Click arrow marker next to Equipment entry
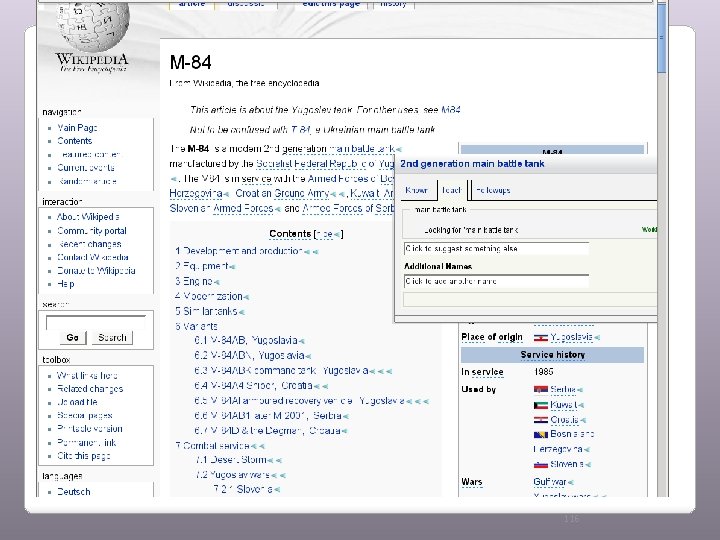Viewport: 720px width, 540px height. click(232, 266)
